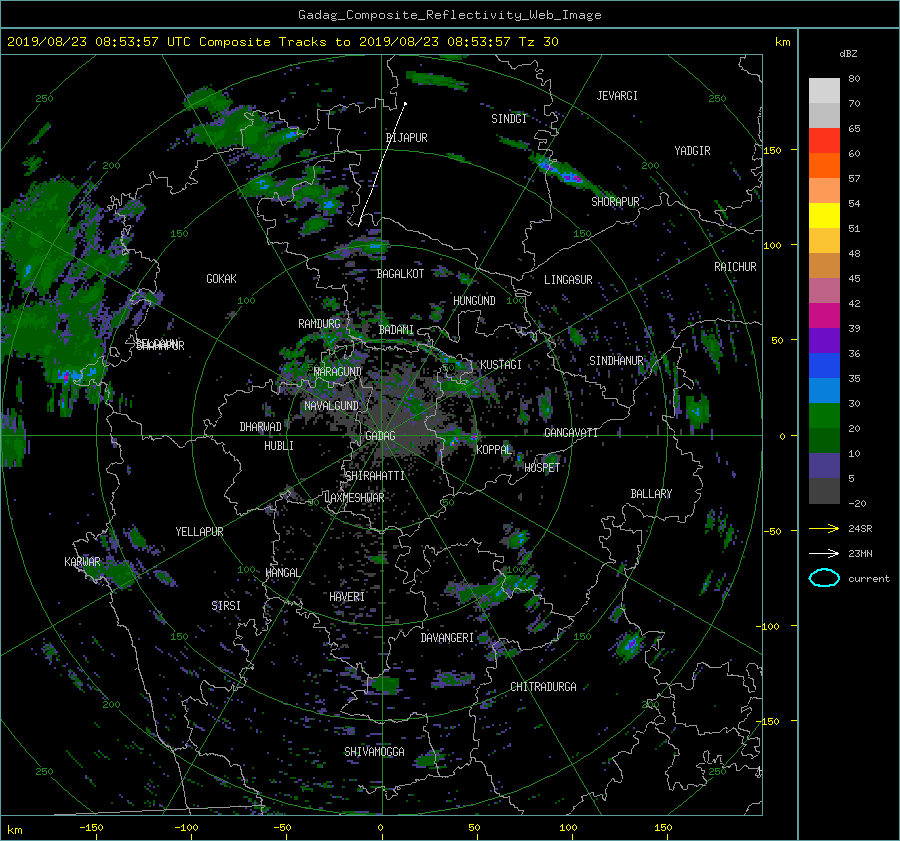Click the RAMDURG city label
This screenshot has height=841, width=900.
click(x=319, y=324)
